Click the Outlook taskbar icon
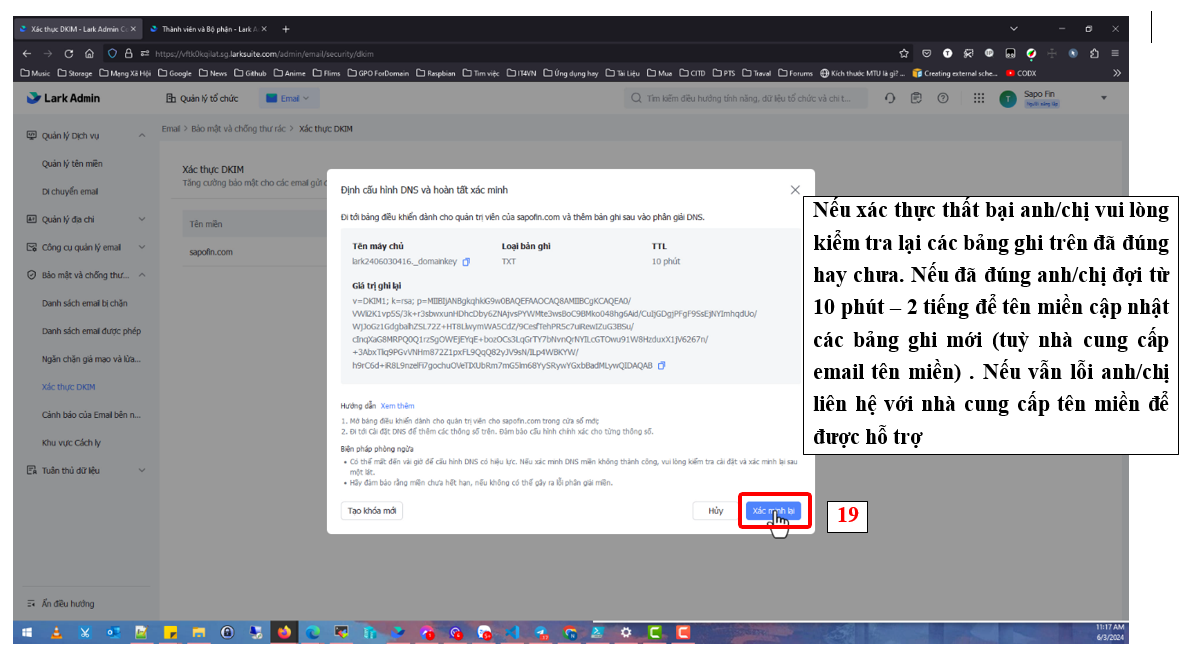1191x659 pixels. point(113,632)
